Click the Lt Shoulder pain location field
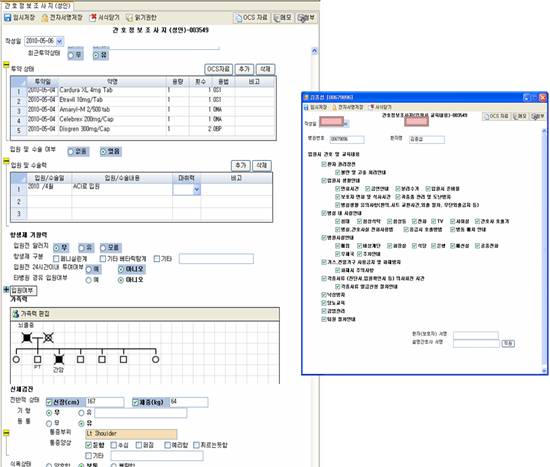The height and width of the screenshot is (467, 550). pyautogui.click(x=131, y=434)
